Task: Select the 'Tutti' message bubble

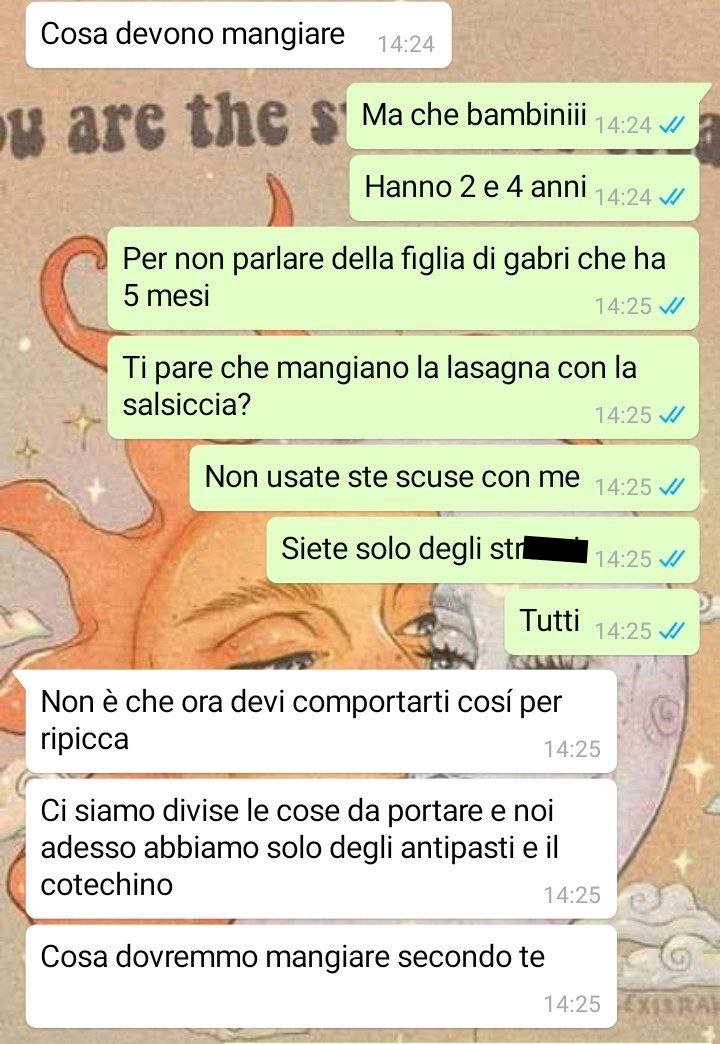Action: [x=602, y=622]
